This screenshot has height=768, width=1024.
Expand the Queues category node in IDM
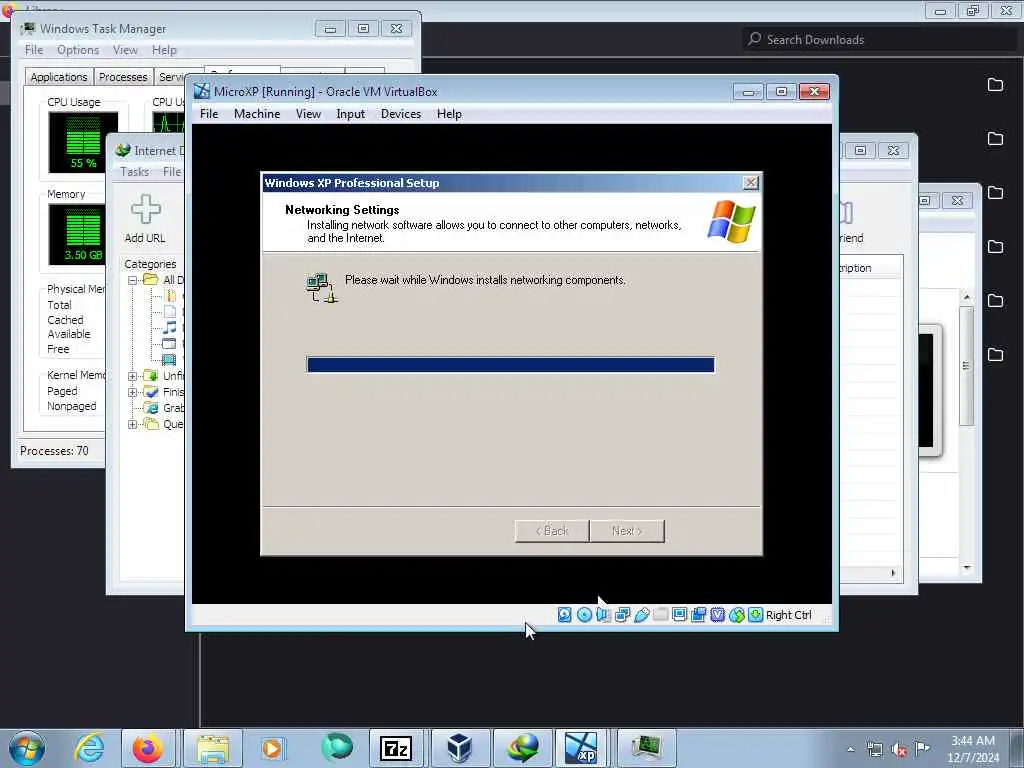(132, 424)
